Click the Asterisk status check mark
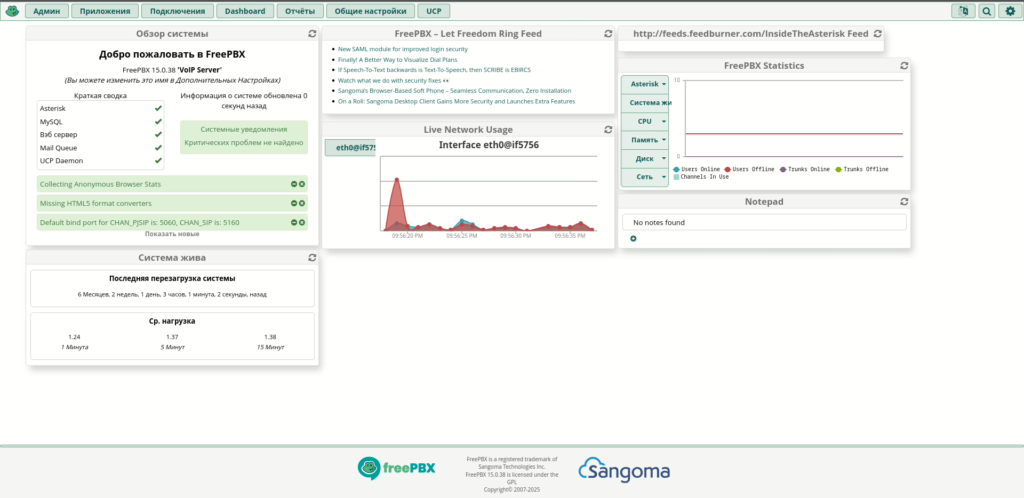 tap(157, 108)
